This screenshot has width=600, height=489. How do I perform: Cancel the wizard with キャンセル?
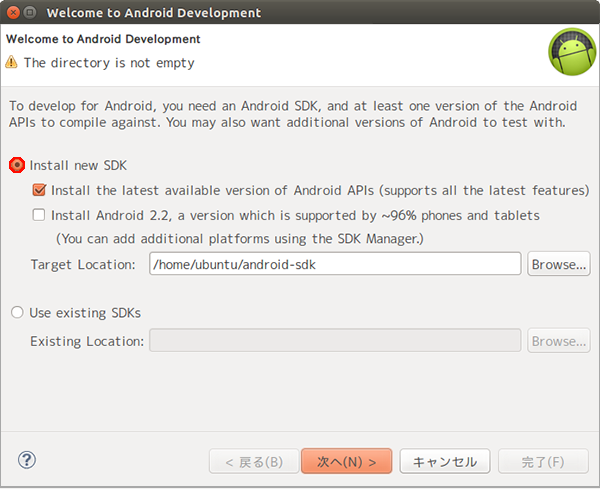[445, 462]
